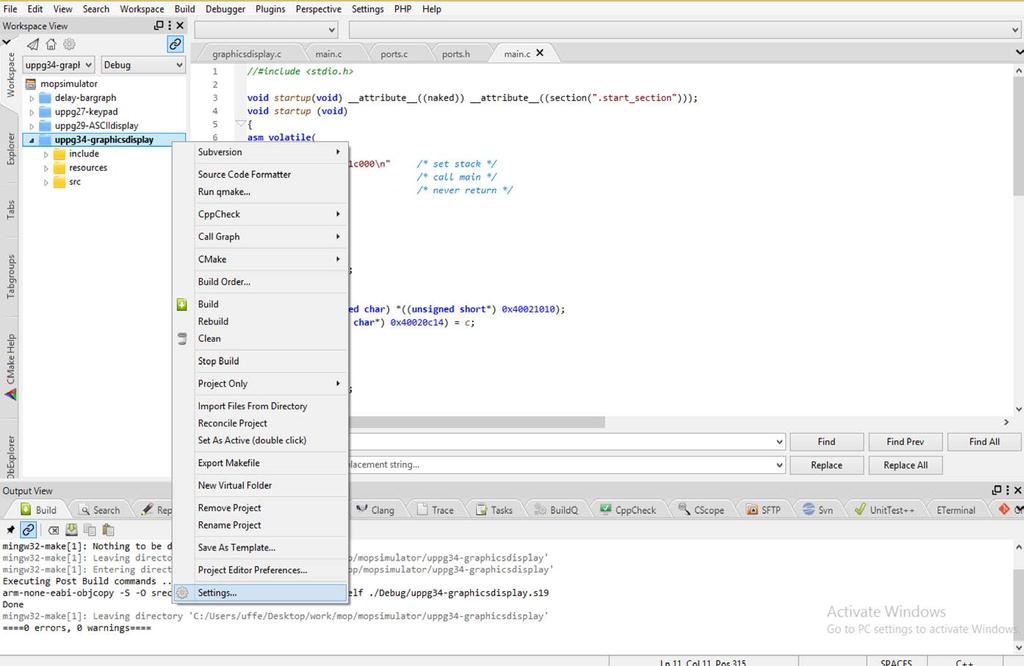Click the Find Prev button
1024x666 pixels.
(905, 442)
